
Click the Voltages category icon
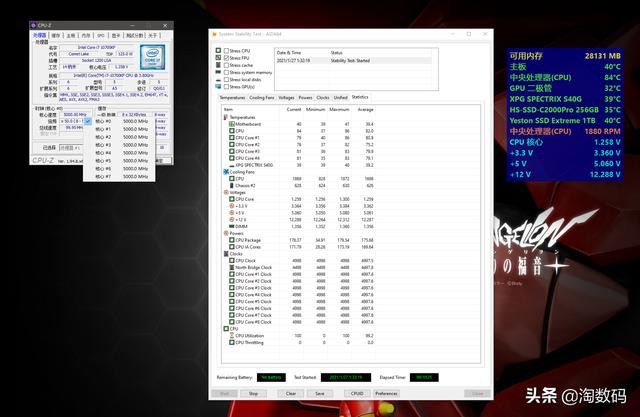click(226, 192)
